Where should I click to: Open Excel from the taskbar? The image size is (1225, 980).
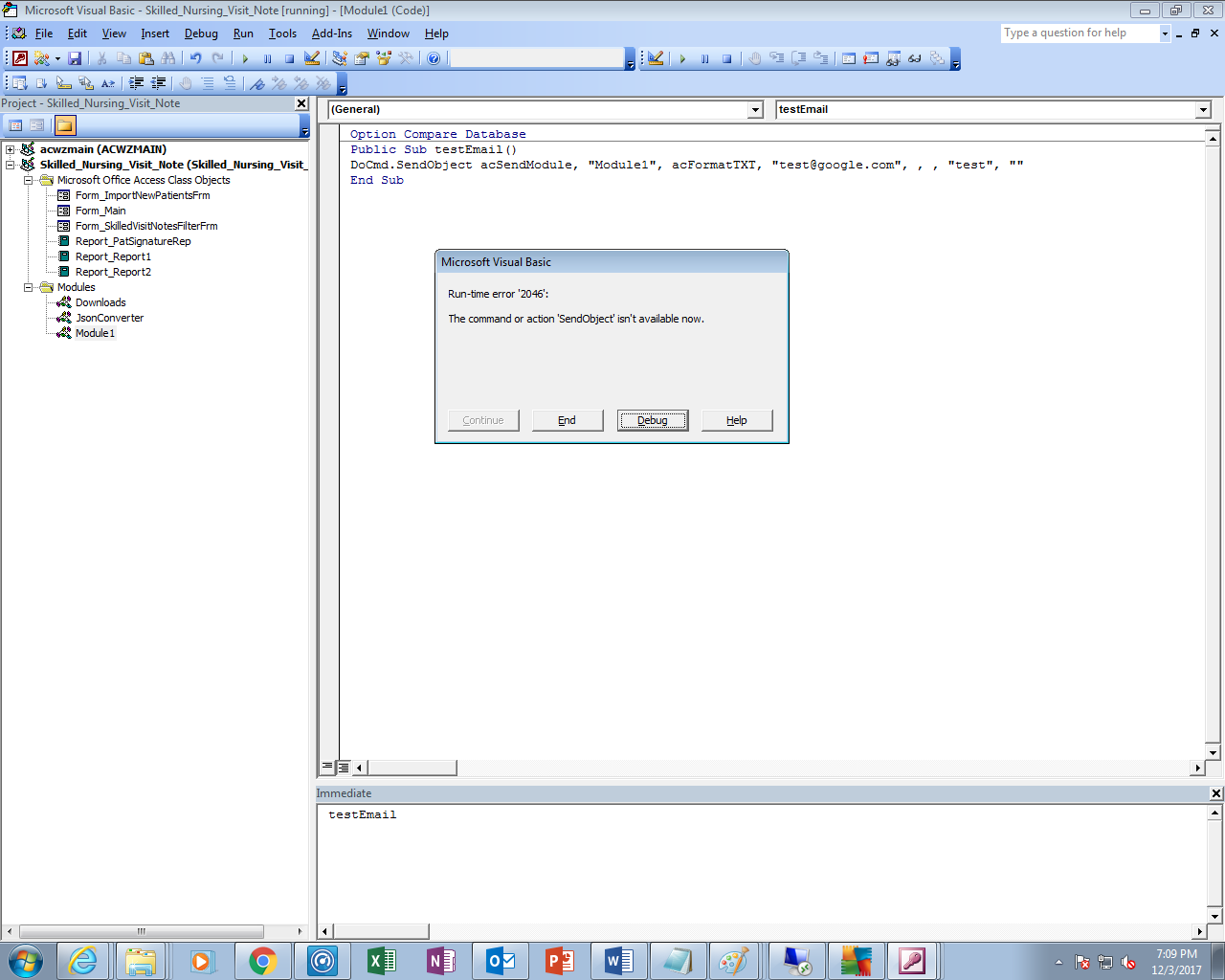382,961
